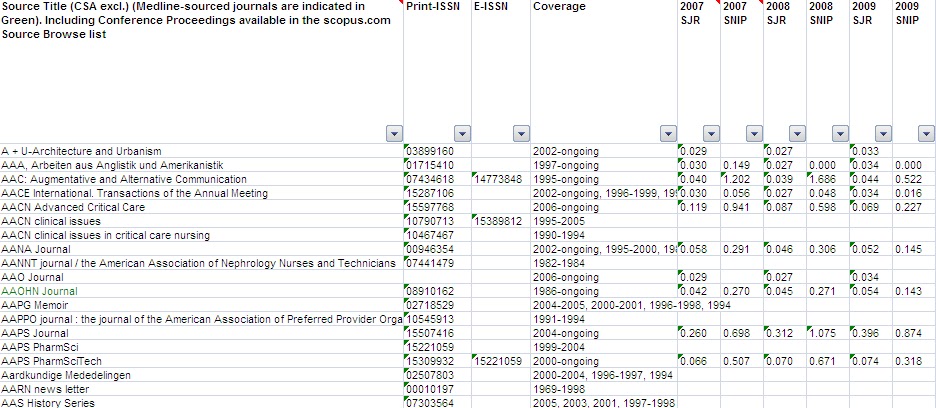Open the 2008 SJR filter dropdown
This screenshot has height=408, width=936.
798,133
